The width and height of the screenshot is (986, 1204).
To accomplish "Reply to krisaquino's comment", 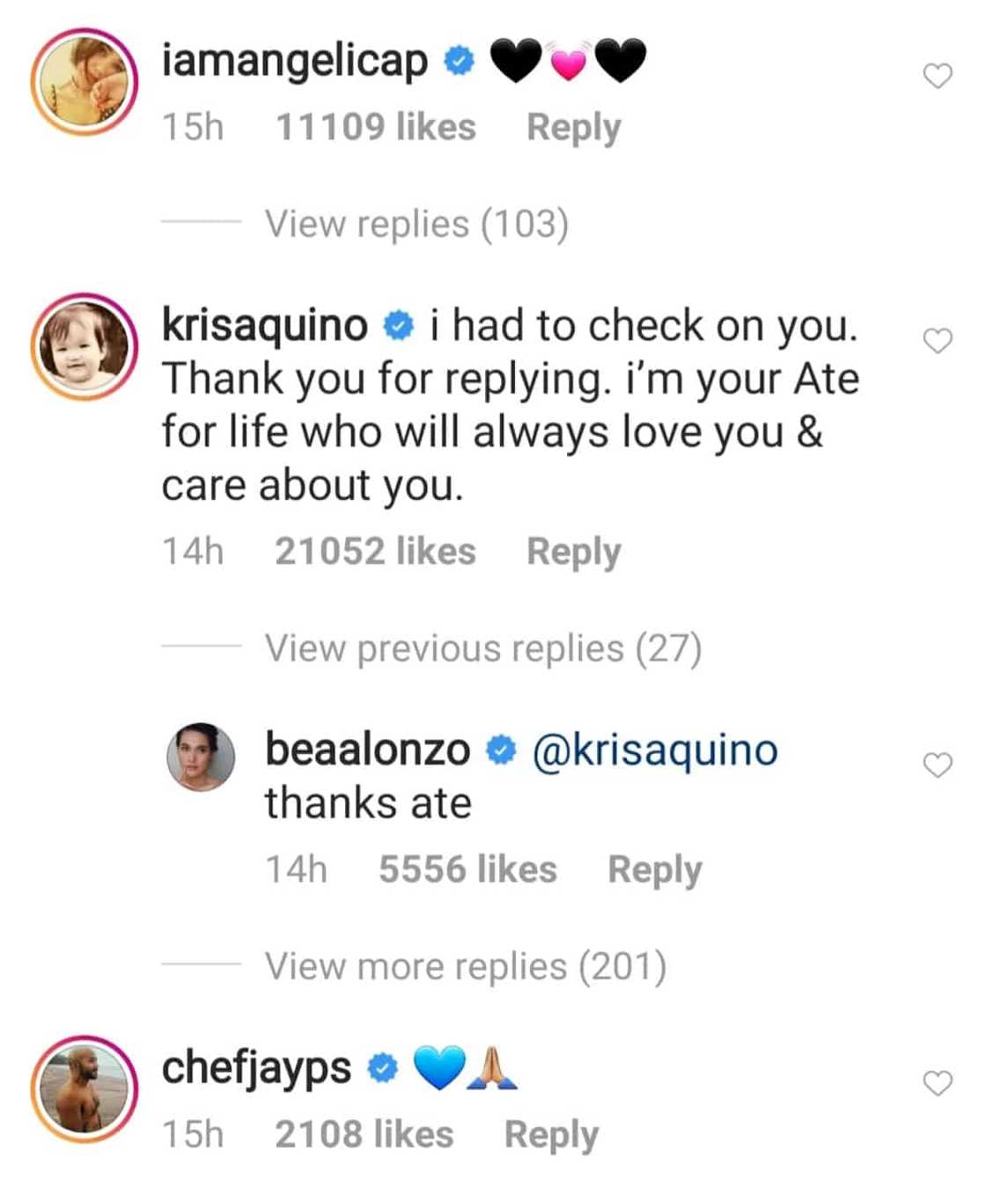I will click(573, 552).
